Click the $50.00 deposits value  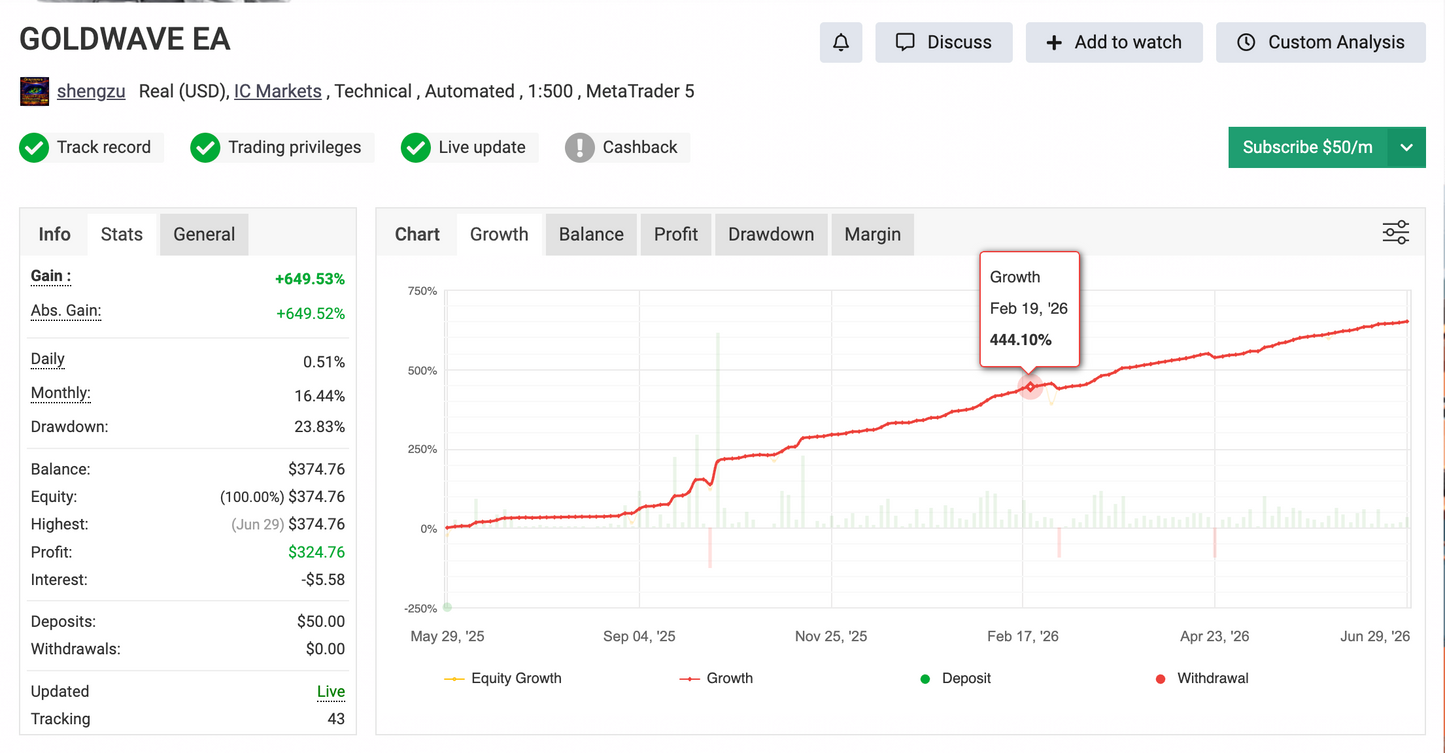click(x=321, y=621)
